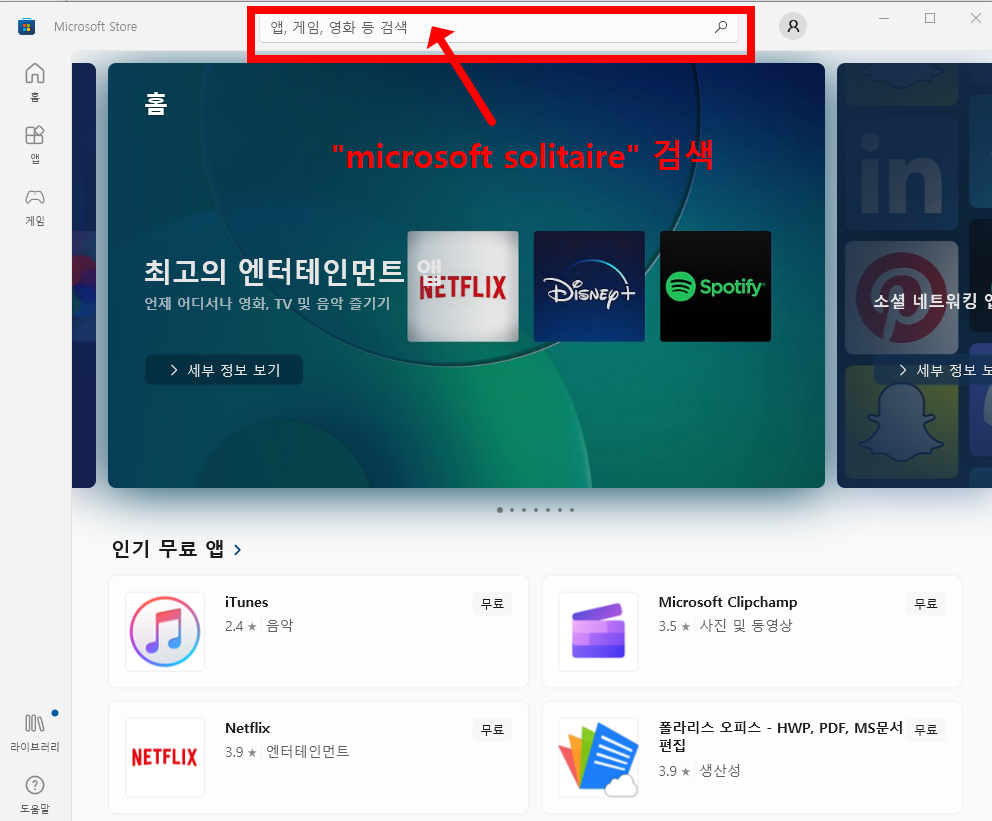Open the 게임 (Games) sidebar section
This screenshot has width=992, height=821.
35,207
